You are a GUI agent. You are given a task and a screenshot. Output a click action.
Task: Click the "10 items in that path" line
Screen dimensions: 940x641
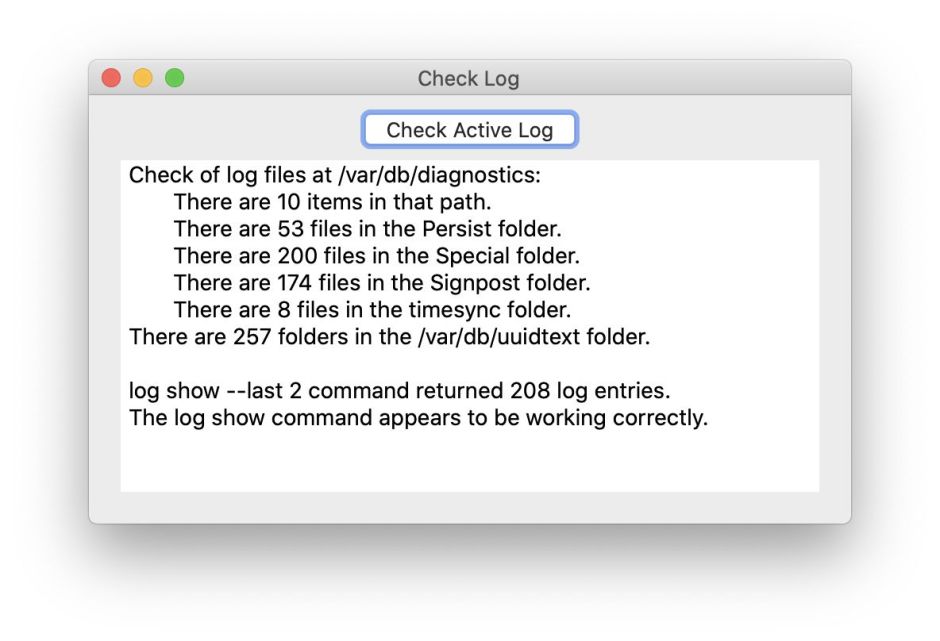click(332, 202)
